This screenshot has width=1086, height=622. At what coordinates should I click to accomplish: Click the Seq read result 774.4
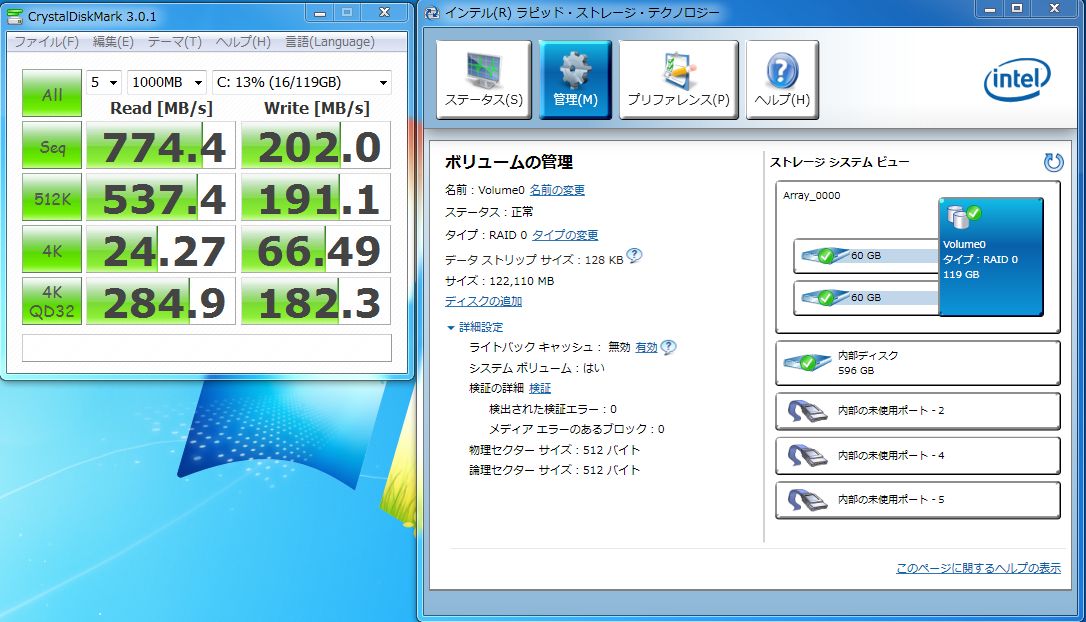click(161, 145)
